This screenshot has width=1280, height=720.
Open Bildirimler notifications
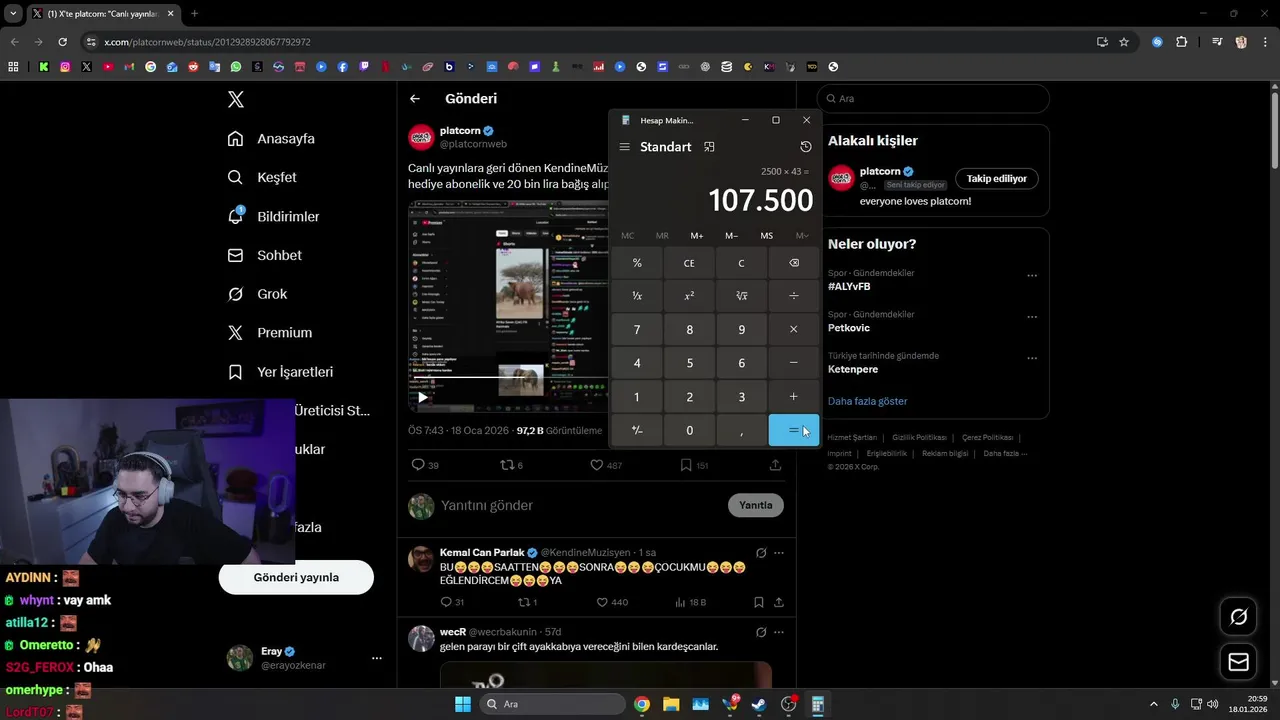point(273,216)
